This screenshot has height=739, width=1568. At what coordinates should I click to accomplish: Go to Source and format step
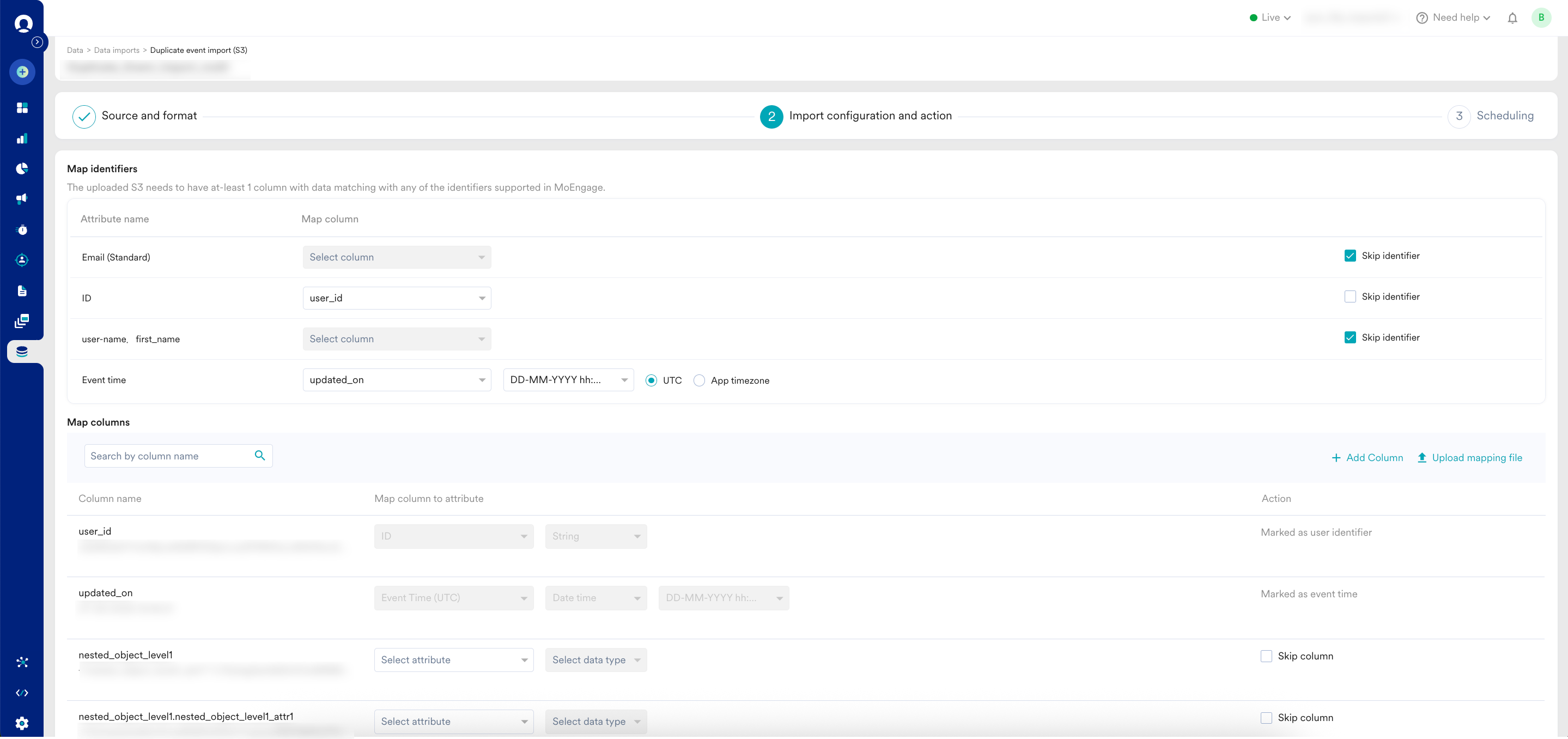(149, 116)
